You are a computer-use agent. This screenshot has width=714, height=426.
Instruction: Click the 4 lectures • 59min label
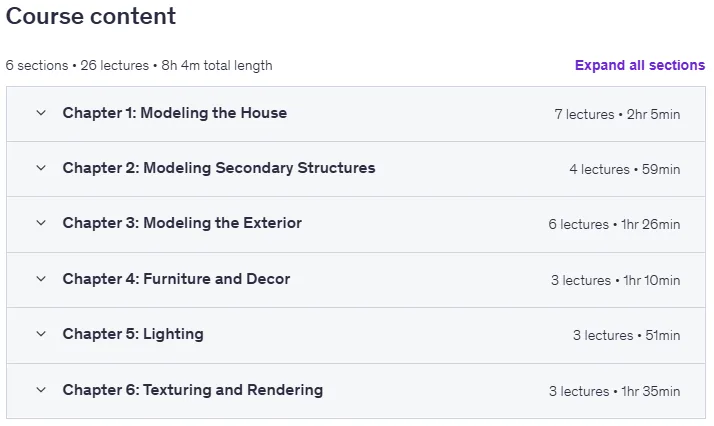pyautogui.click(x=625, y=169)
